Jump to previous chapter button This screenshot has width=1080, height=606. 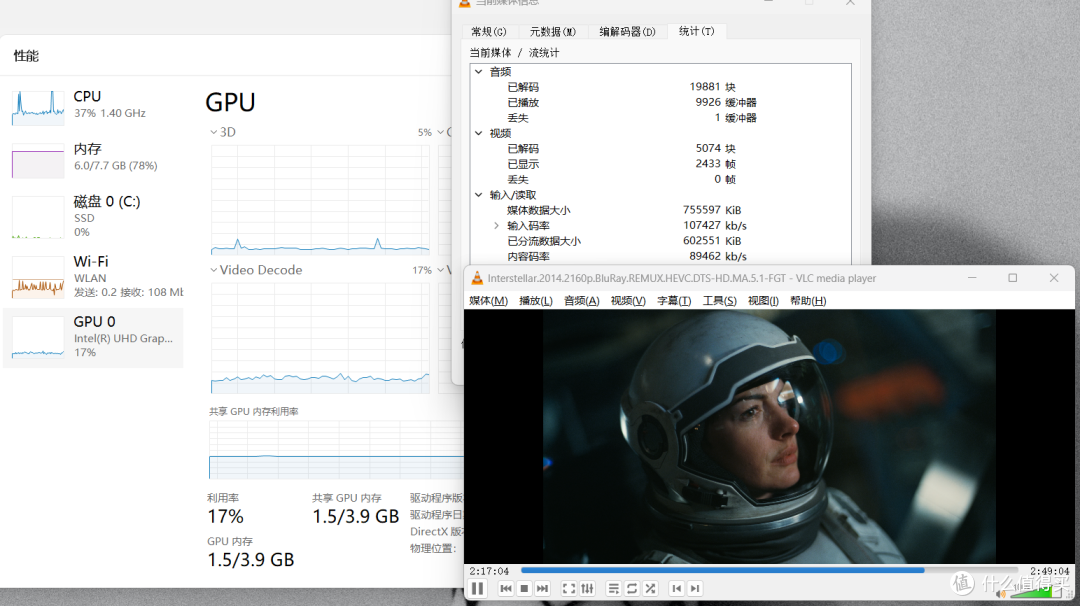click(x=676, y=588)
